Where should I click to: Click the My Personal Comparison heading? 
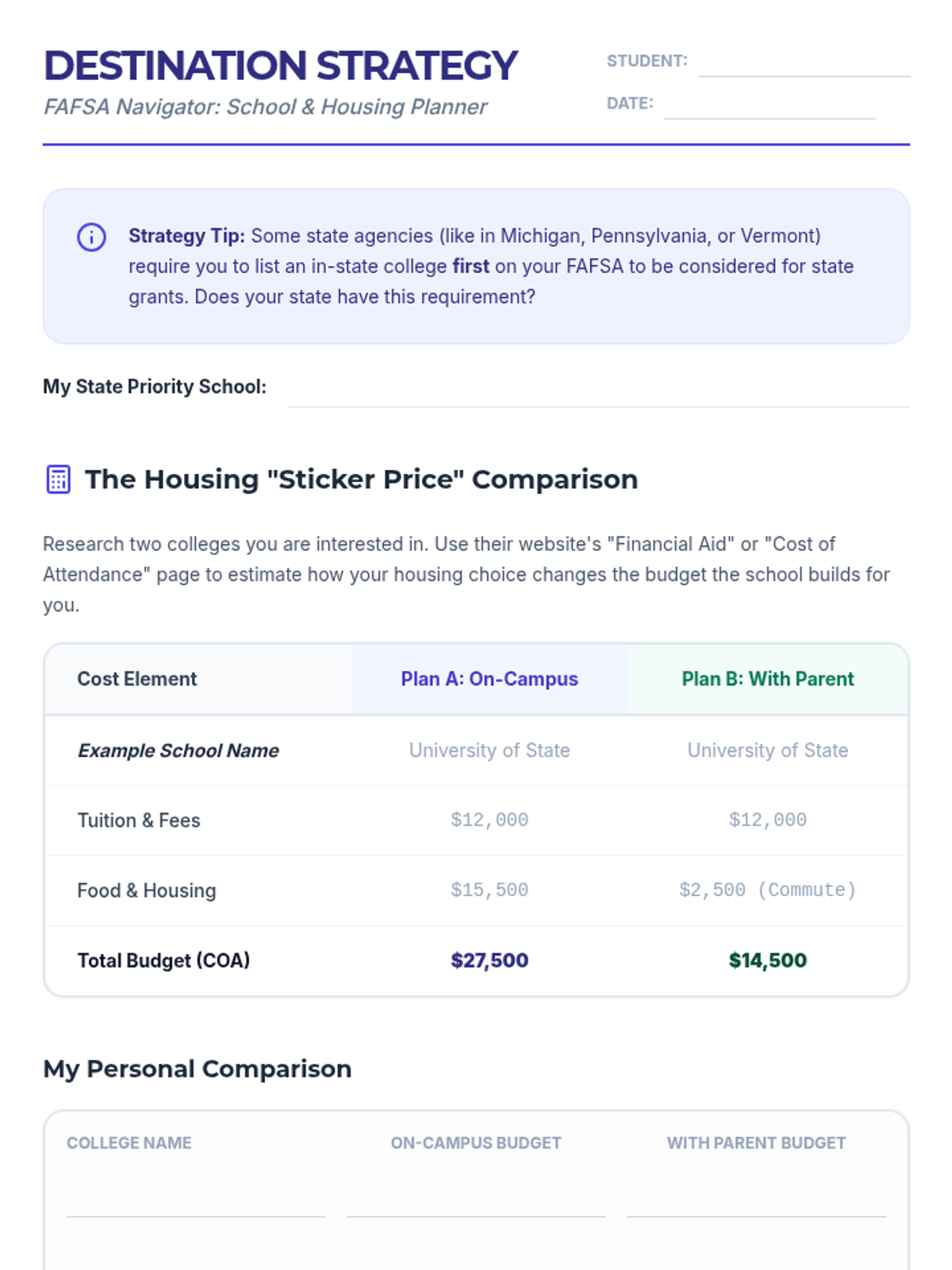pos(197,1069)
